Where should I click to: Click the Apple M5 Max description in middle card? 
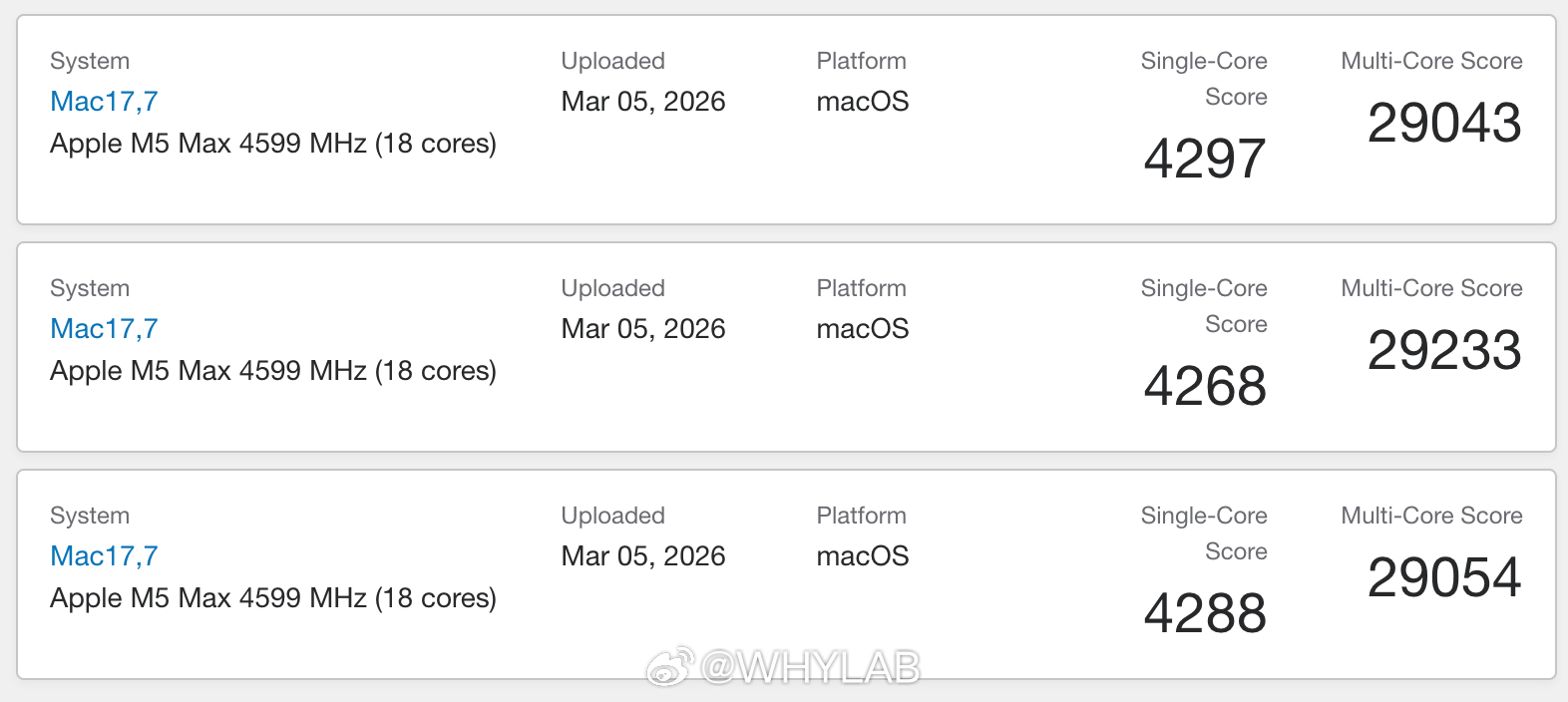tap(273, 371)
